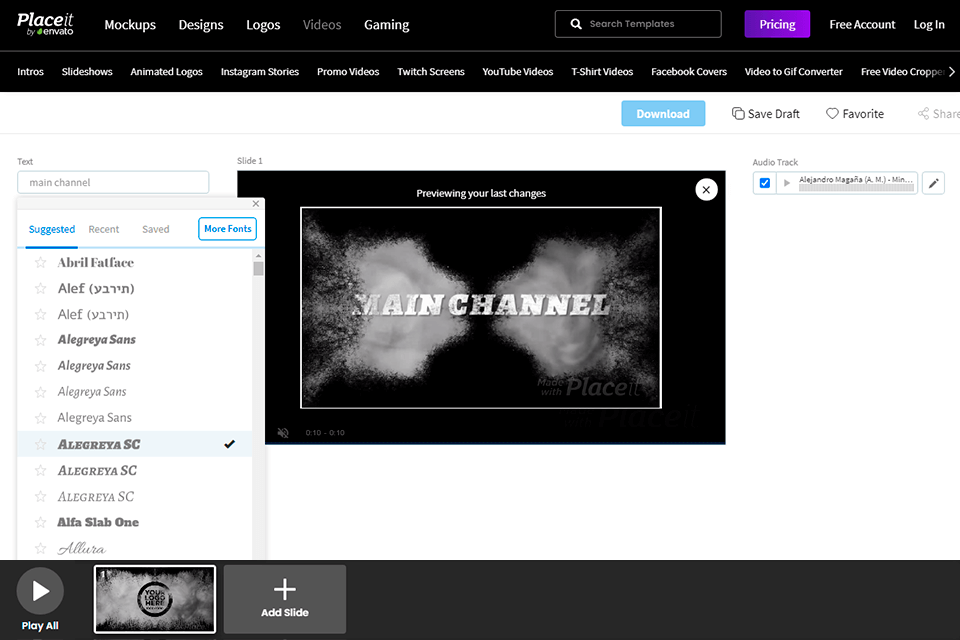Open the Search Templates field via magnifier icon
Screen dimensions: 960x640
(573, 23)
